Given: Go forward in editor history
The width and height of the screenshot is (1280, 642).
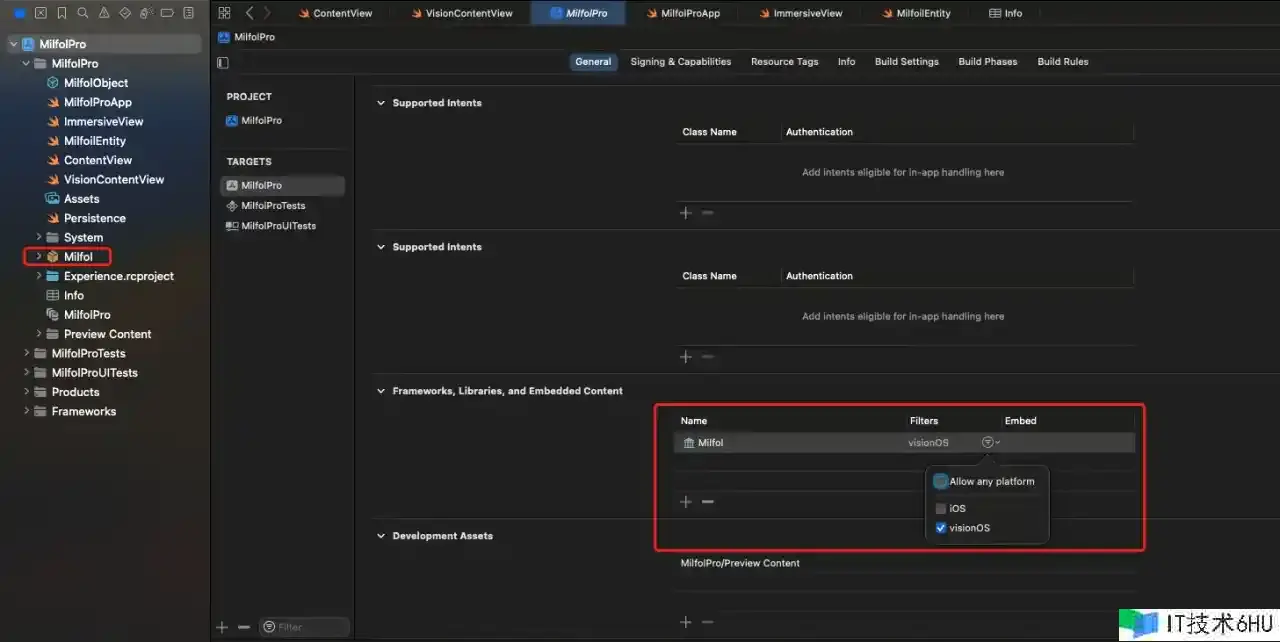Looking at the screenshot, I should 267,13.
